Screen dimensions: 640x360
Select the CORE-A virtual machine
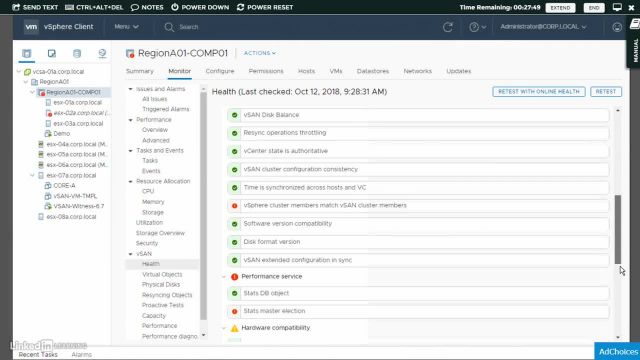coord(64,185)
